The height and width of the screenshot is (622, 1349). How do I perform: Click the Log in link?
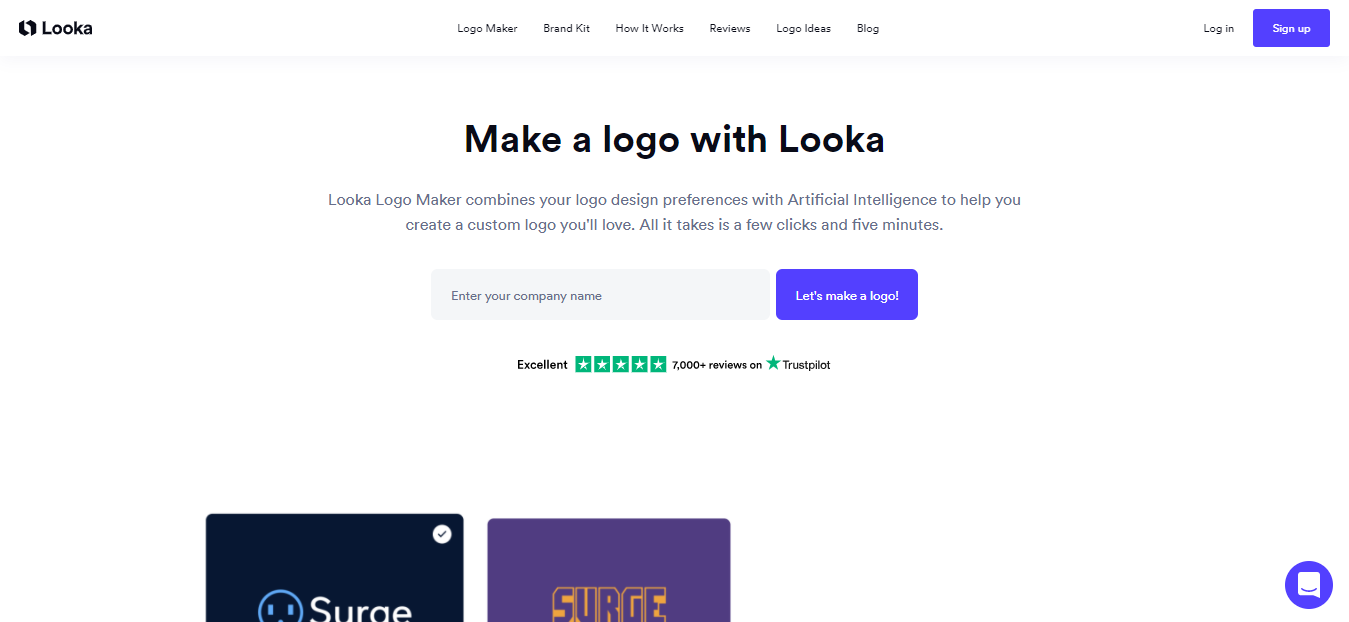point(1219,28)
